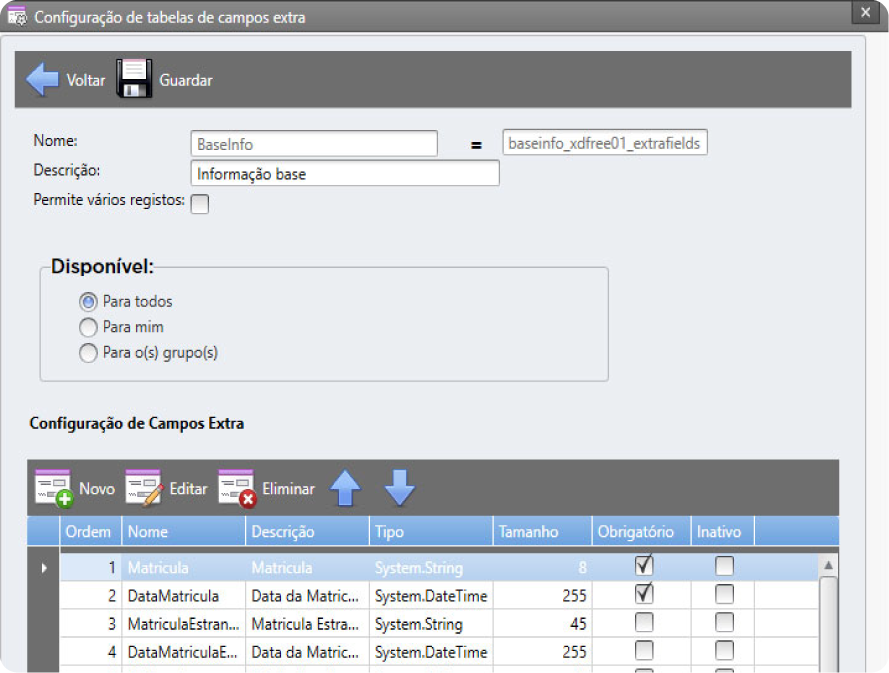Select the MatriculaEstran... row in the grid

183,624
